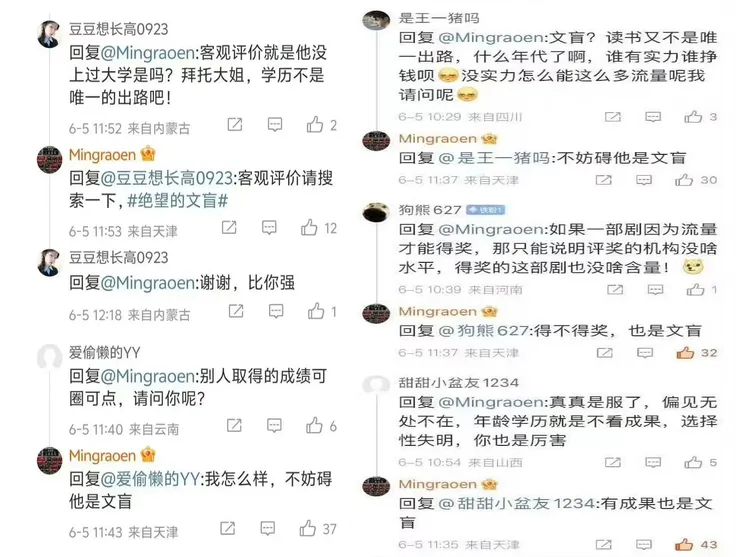Open username 甜甜小盆友1234
The image size is (740, 557).
pyautogui.click(x=458, y=382)
